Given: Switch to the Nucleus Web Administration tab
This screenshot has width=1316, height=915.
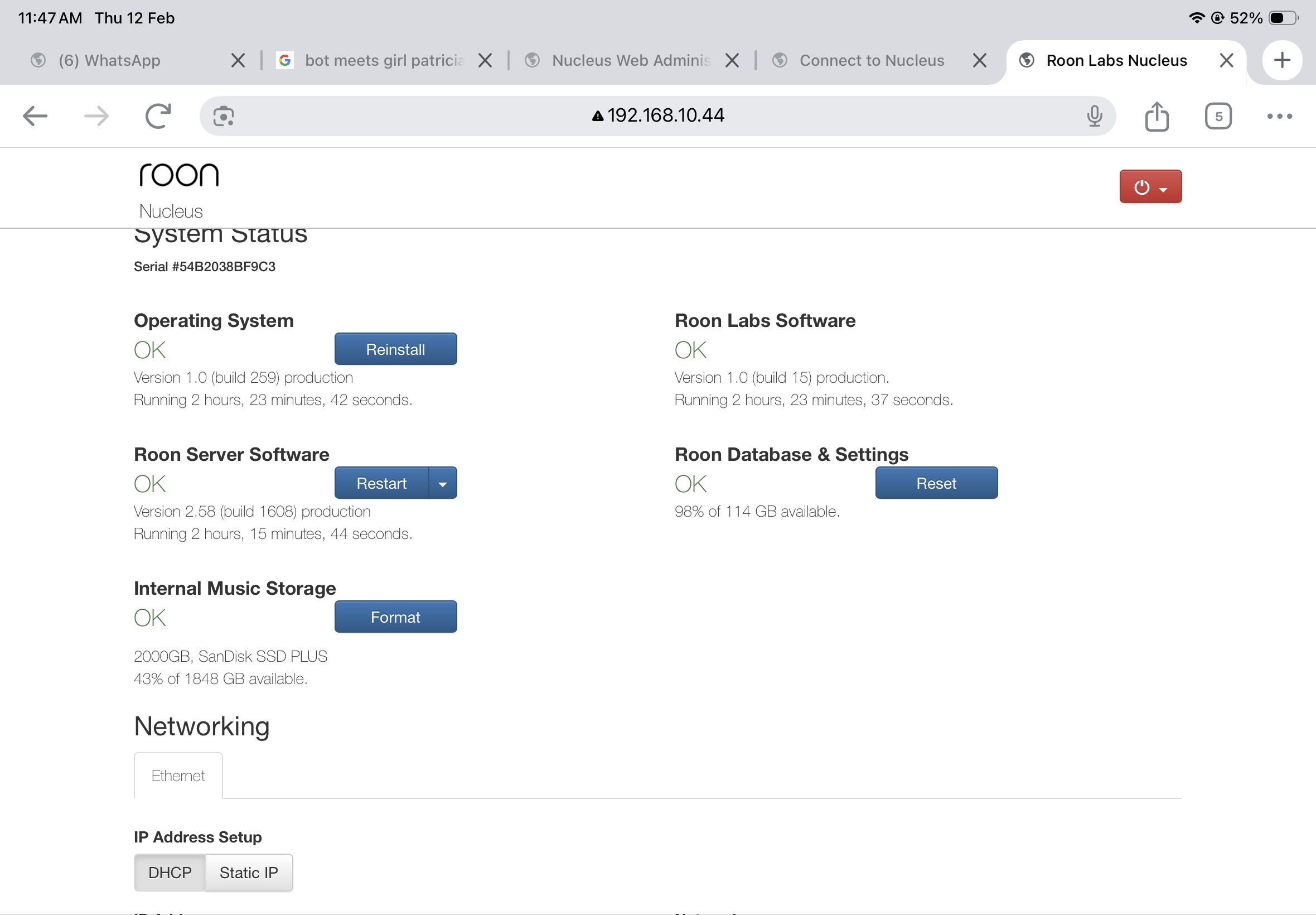Looking at the screenshot, I should click(630, 60).
